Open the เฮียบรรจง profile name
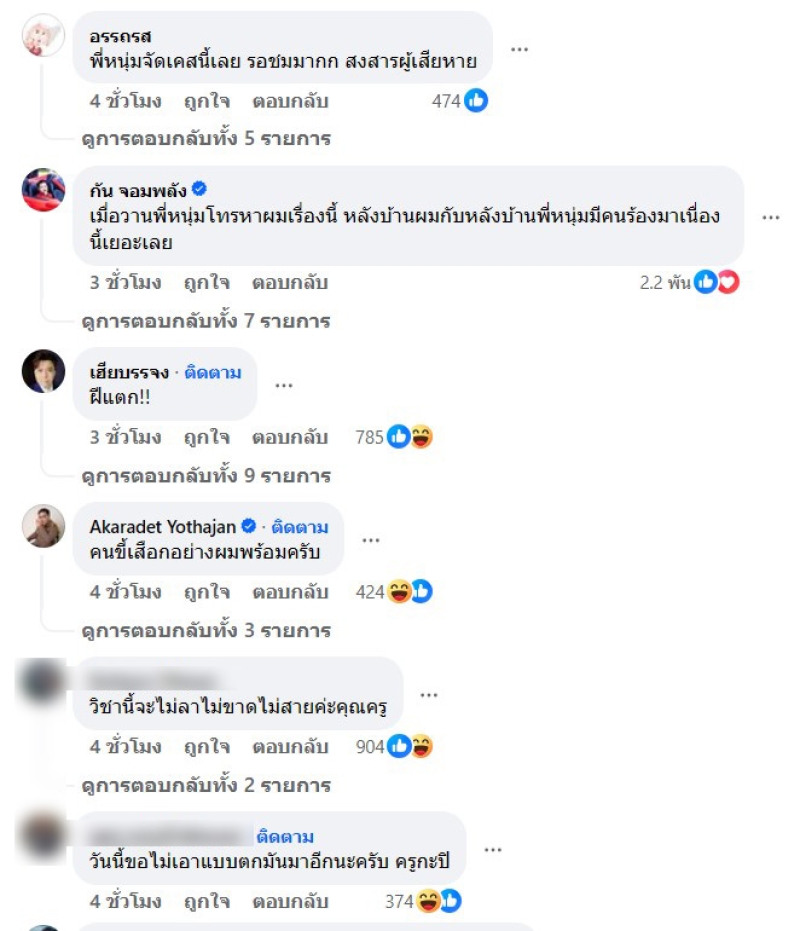The width and height of the screenshot is (800, 931). pyautogui.click(x=129, y=372)
